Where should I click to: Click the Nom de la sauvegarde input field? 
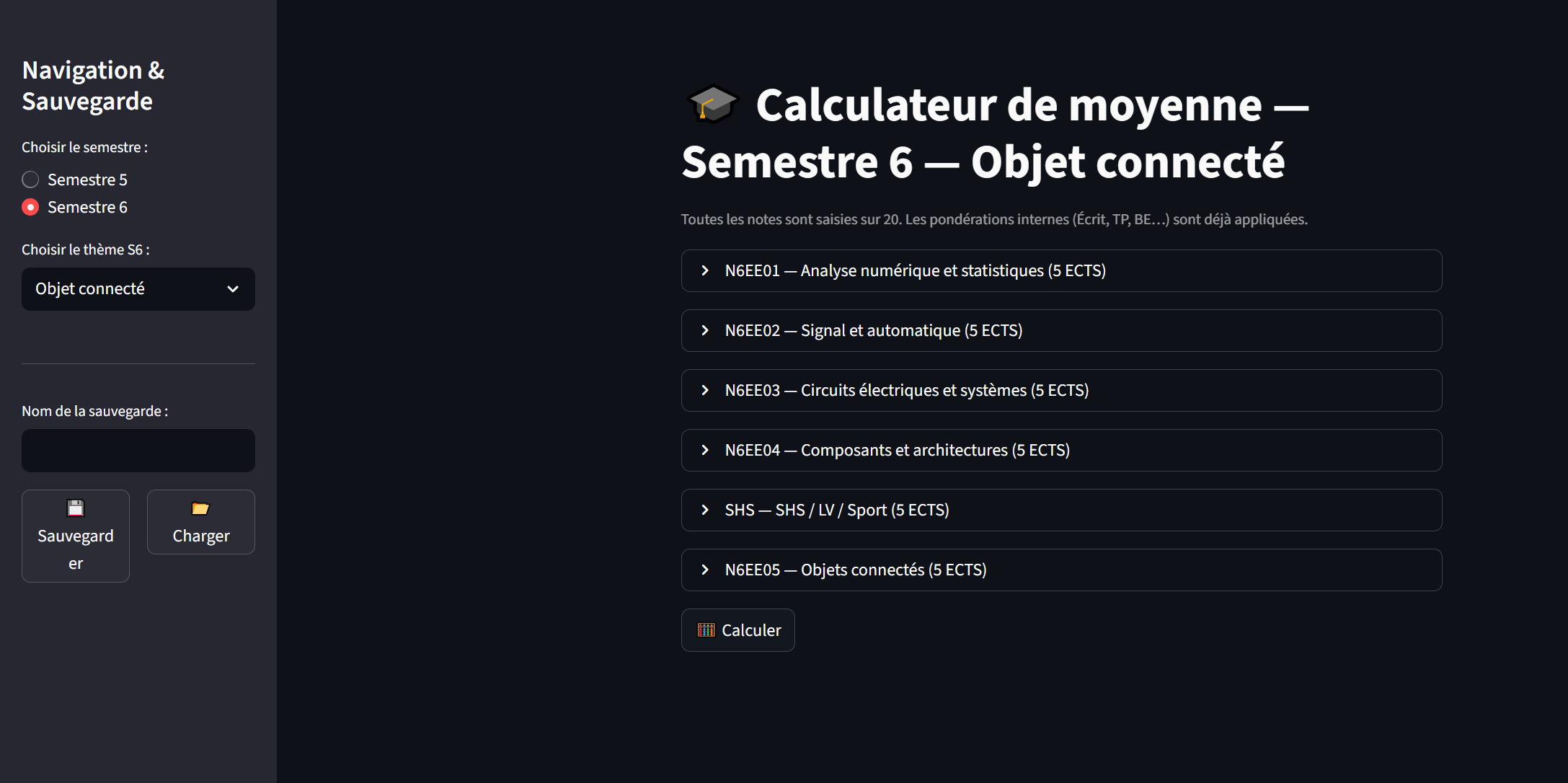(138, 450)
